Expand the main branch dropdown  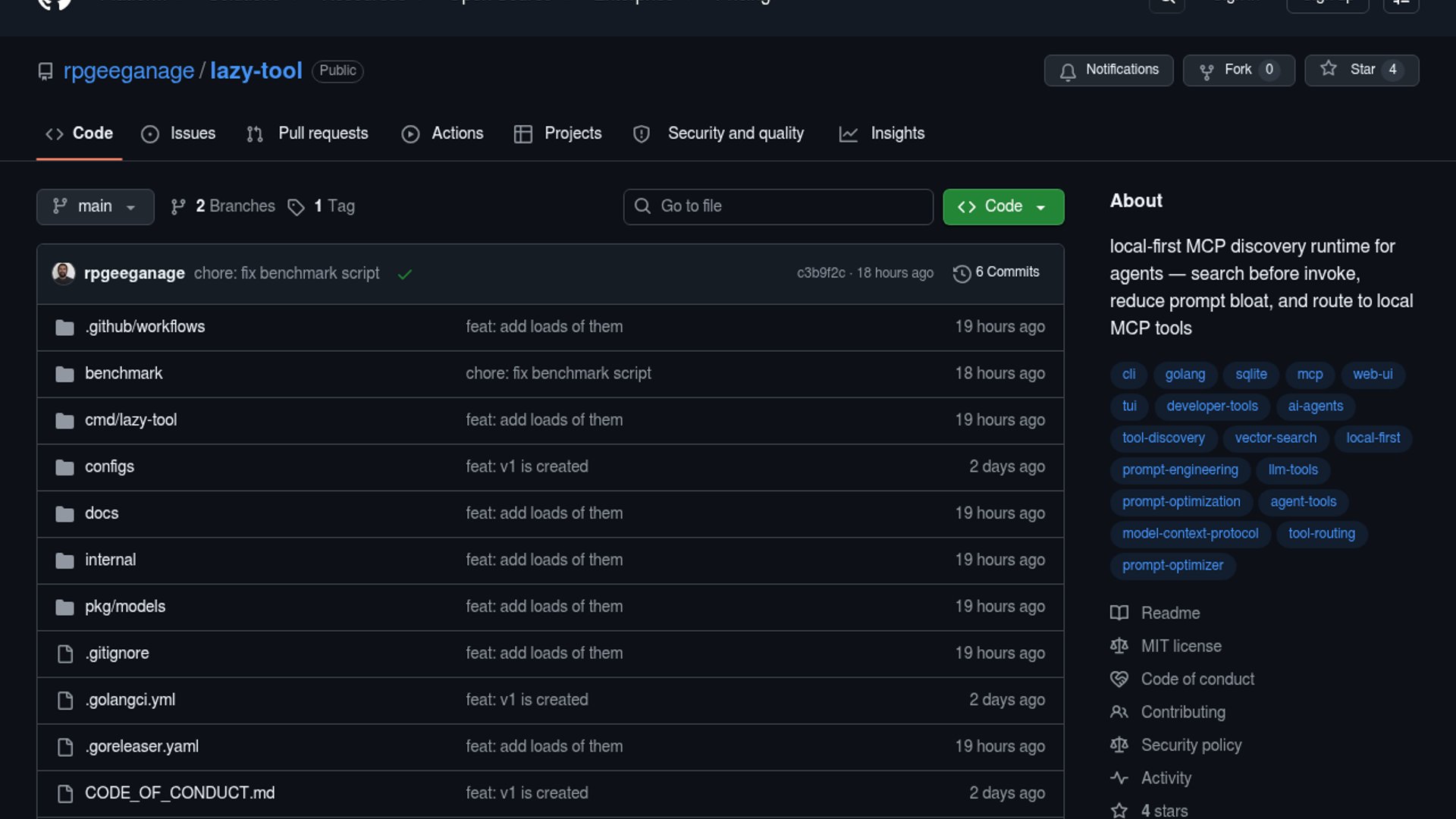tap(95, 206)
